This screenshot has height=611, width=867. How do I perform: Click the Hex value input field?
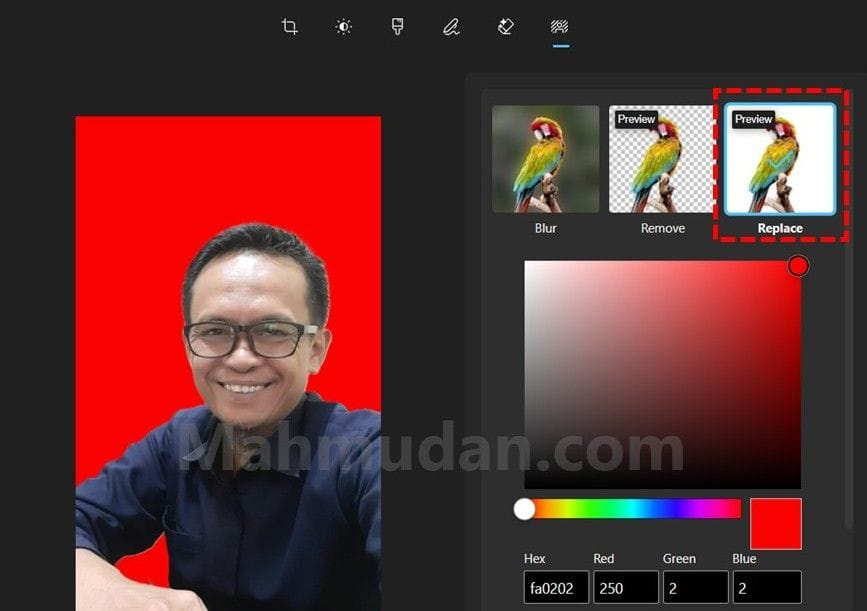click(x=555, y=587)
